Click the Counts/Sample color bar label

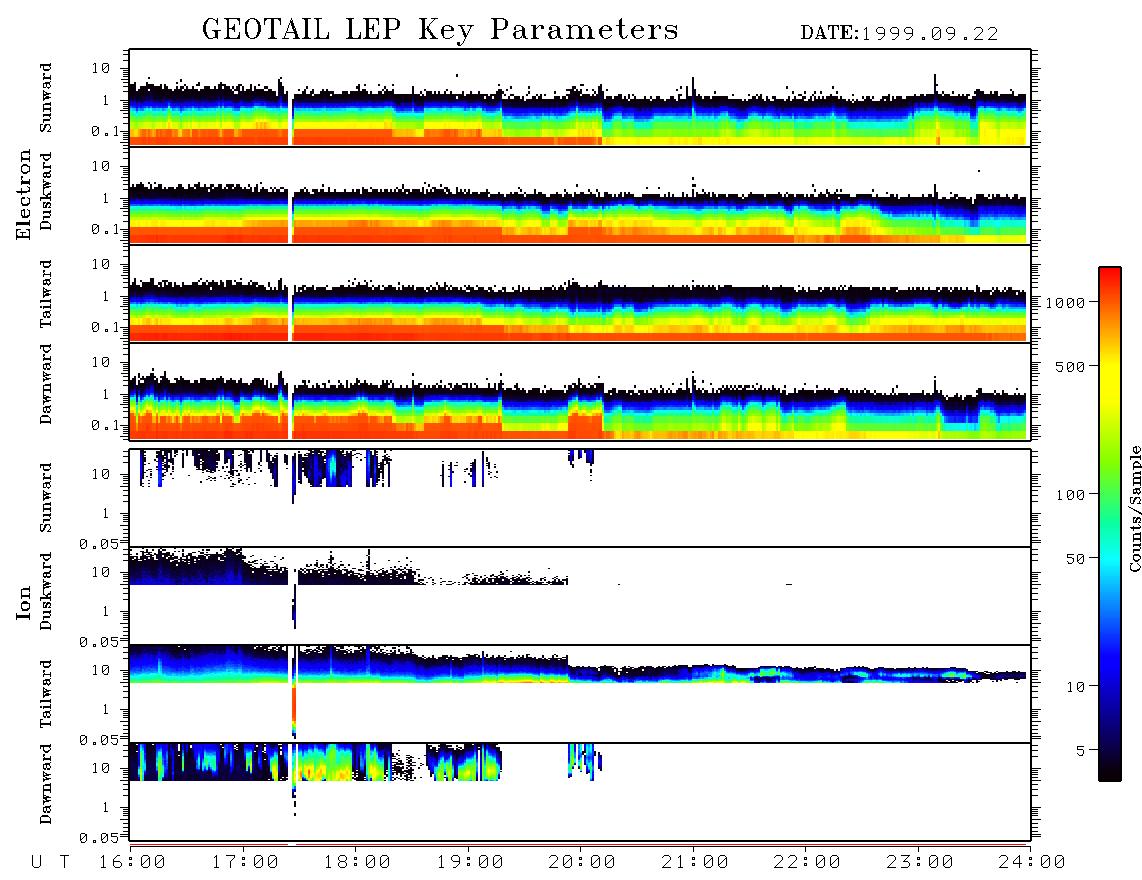(x=1134, y=508)
